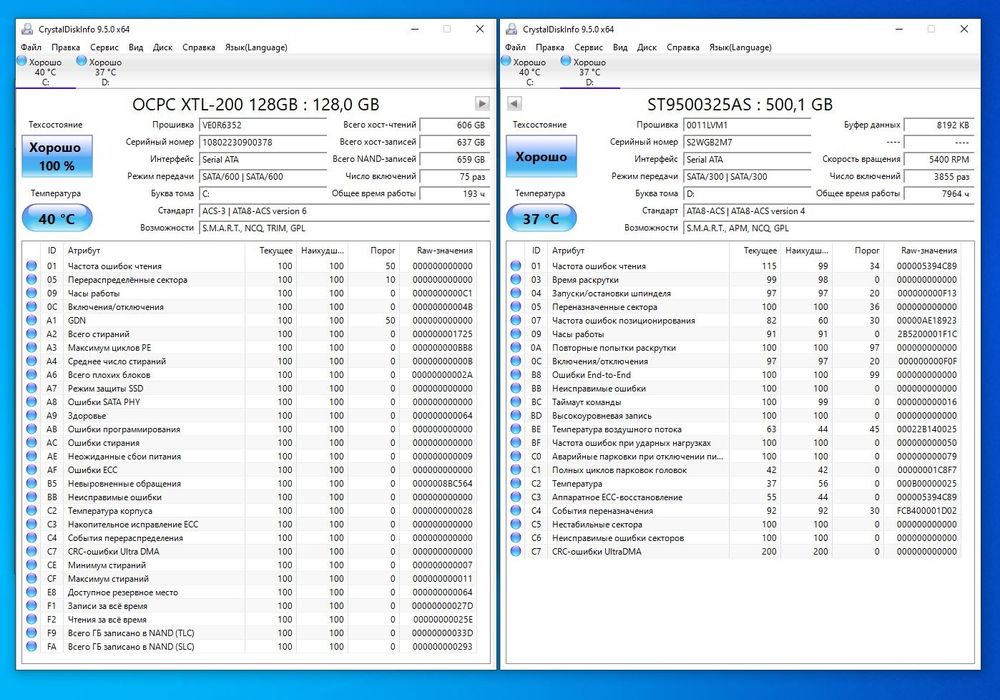Image resolution: width=1000 pixels, height=700 pixels.
Task: Select disk C: status icon in left window
Action: (x=22, y=61)
